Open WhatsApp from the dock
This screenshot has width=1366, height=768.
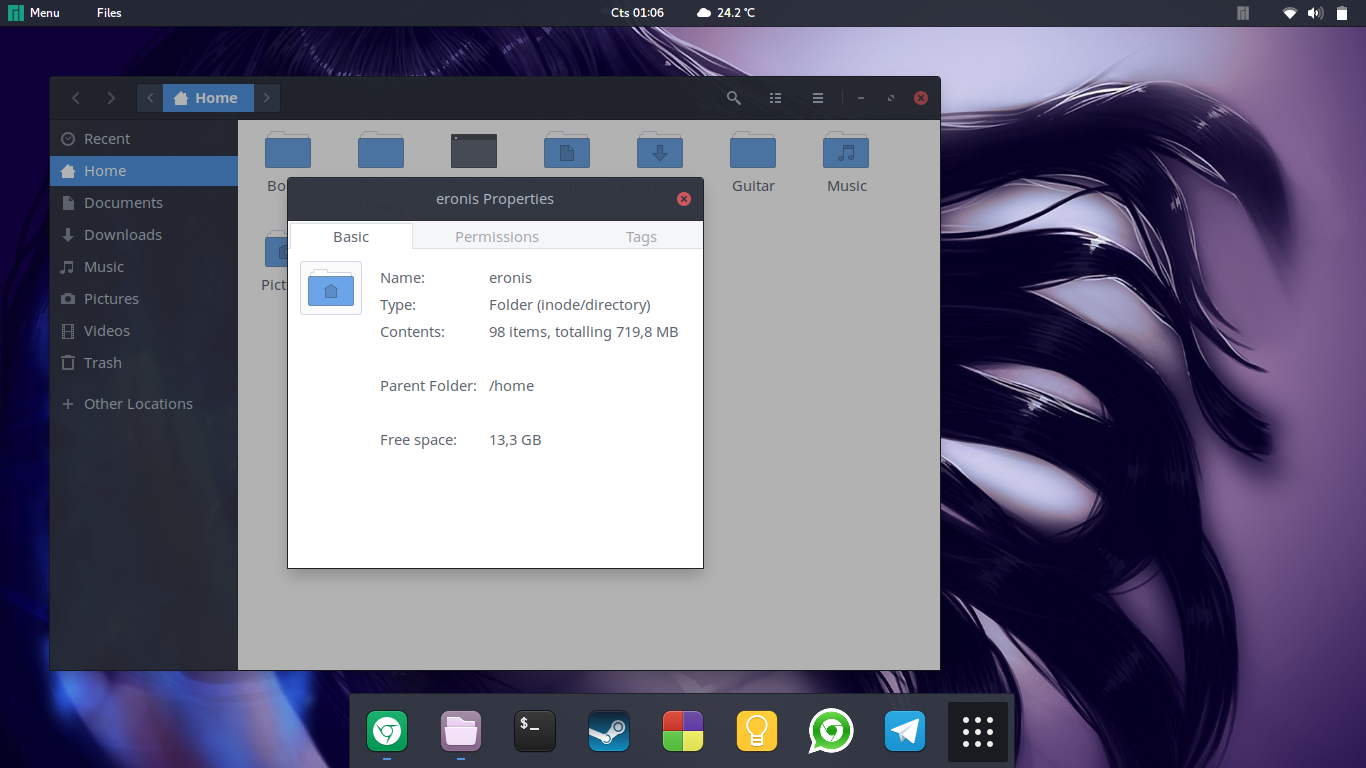pos(831,732)
